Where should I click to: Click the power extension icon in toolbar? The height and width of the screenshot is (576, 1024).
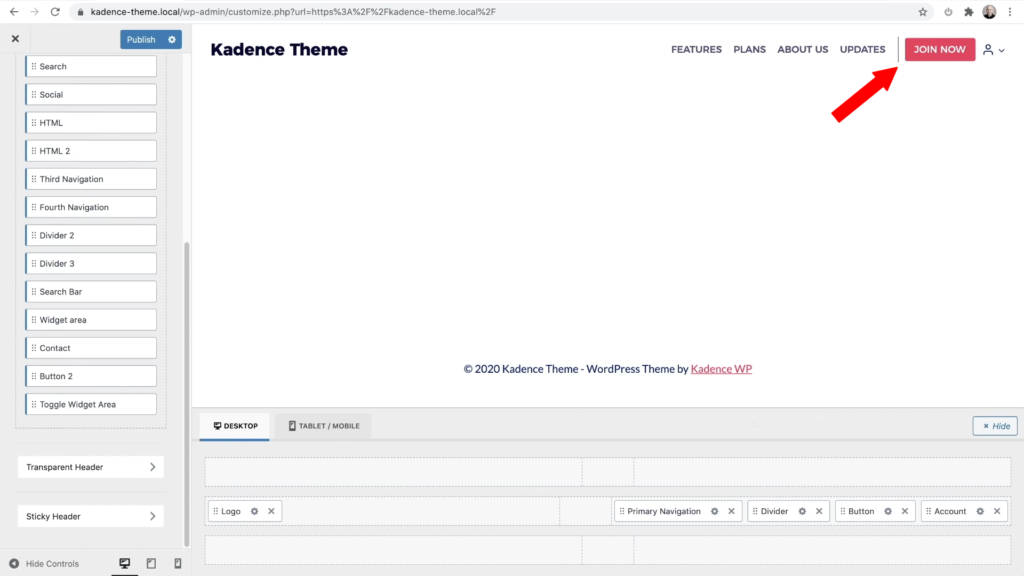tap(948, 12)
